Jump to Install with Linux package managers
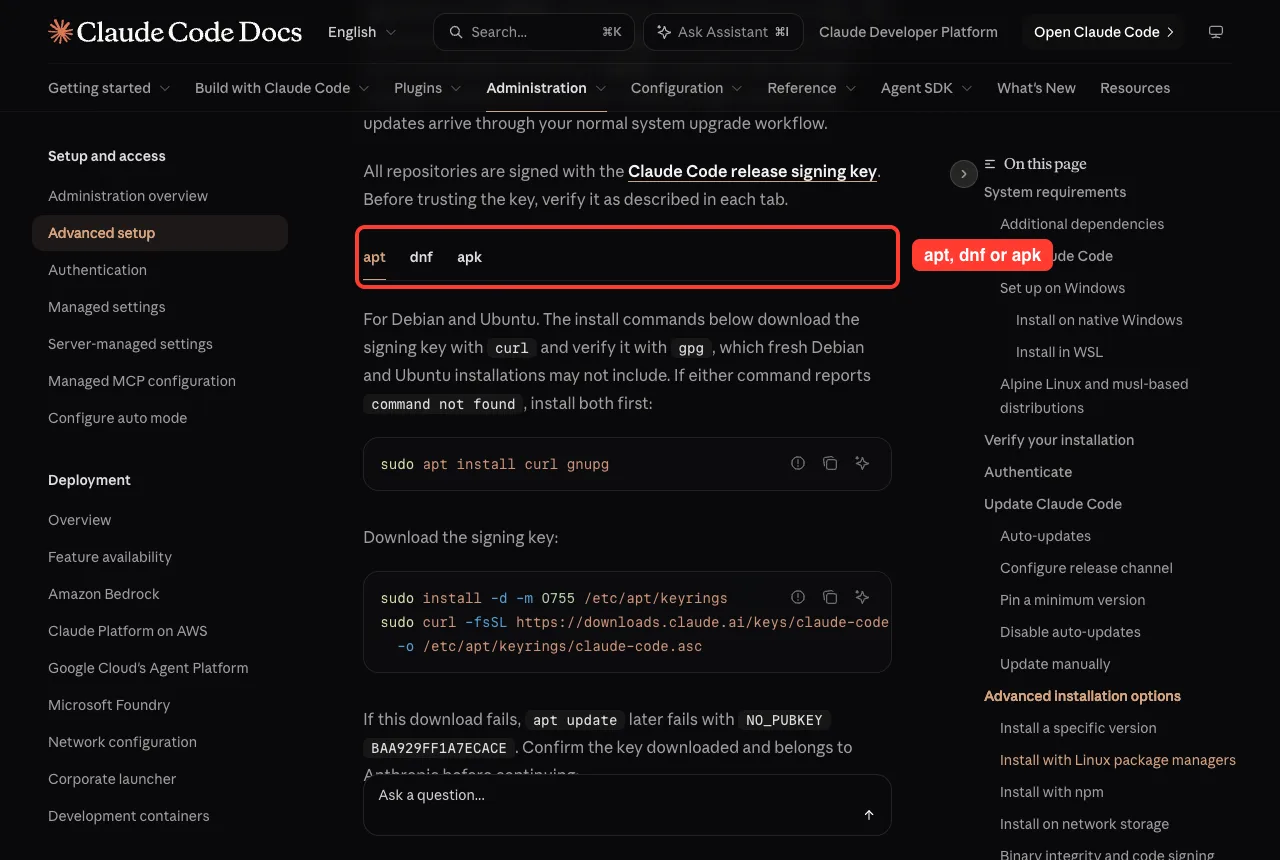The image size is (1280, 860). (1118, 760)
